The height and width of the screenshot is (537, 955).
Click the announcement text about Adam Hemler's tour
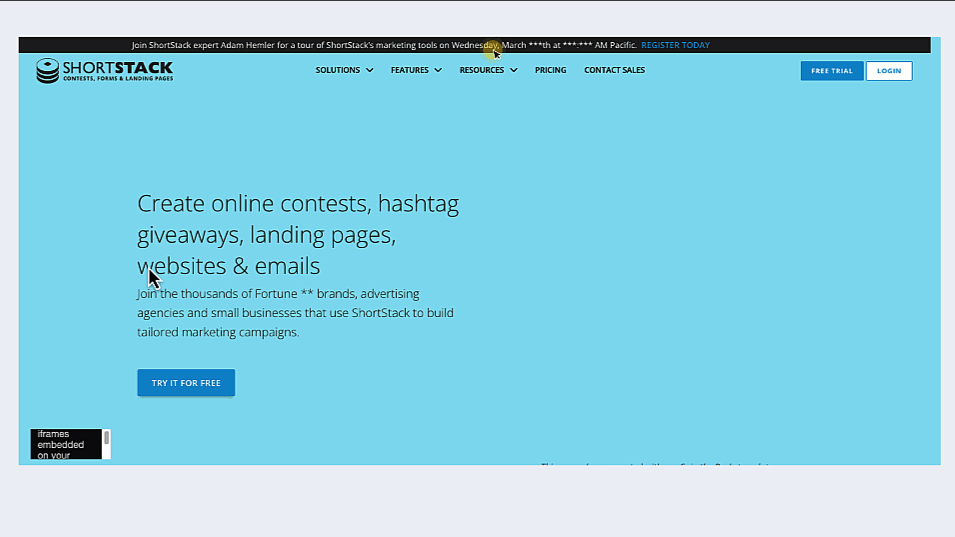click(x=384, y=45)
